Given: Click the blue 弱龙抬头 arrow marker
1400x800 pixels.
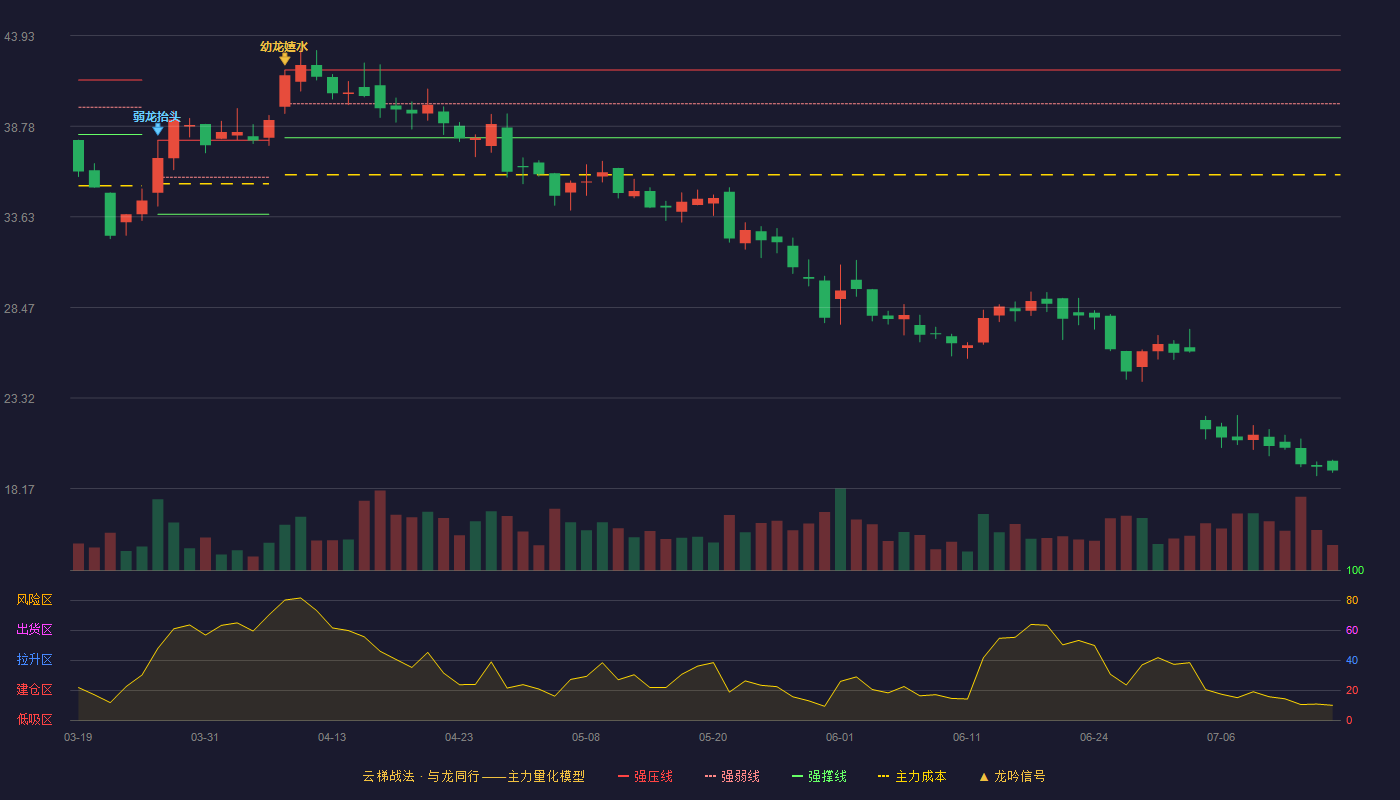Looking at the screenshot, I should click(x=158, y=129).
